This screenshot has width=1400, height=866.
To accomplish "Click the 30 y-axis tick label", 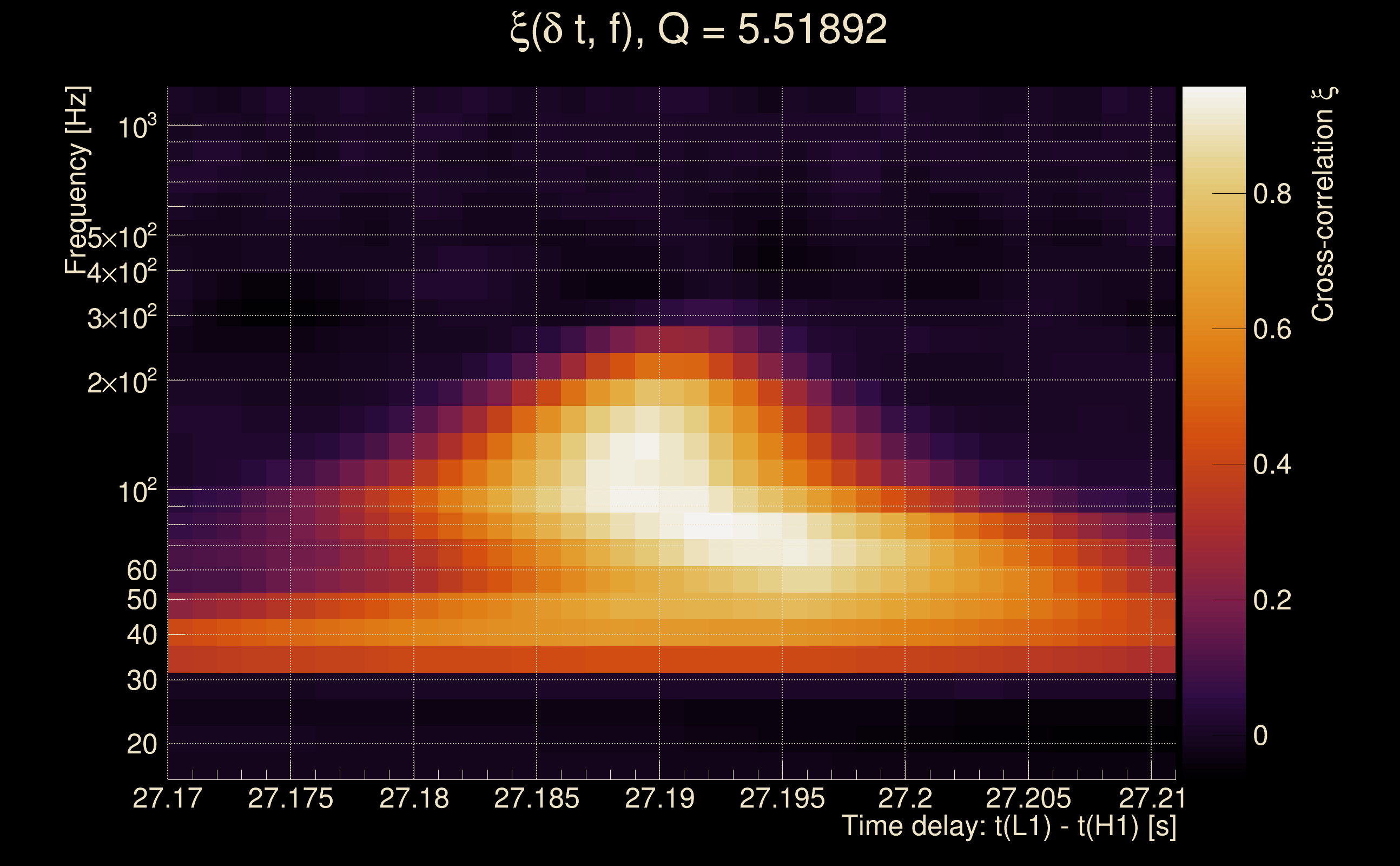I will pyautogui.click(x=141, y=681).
